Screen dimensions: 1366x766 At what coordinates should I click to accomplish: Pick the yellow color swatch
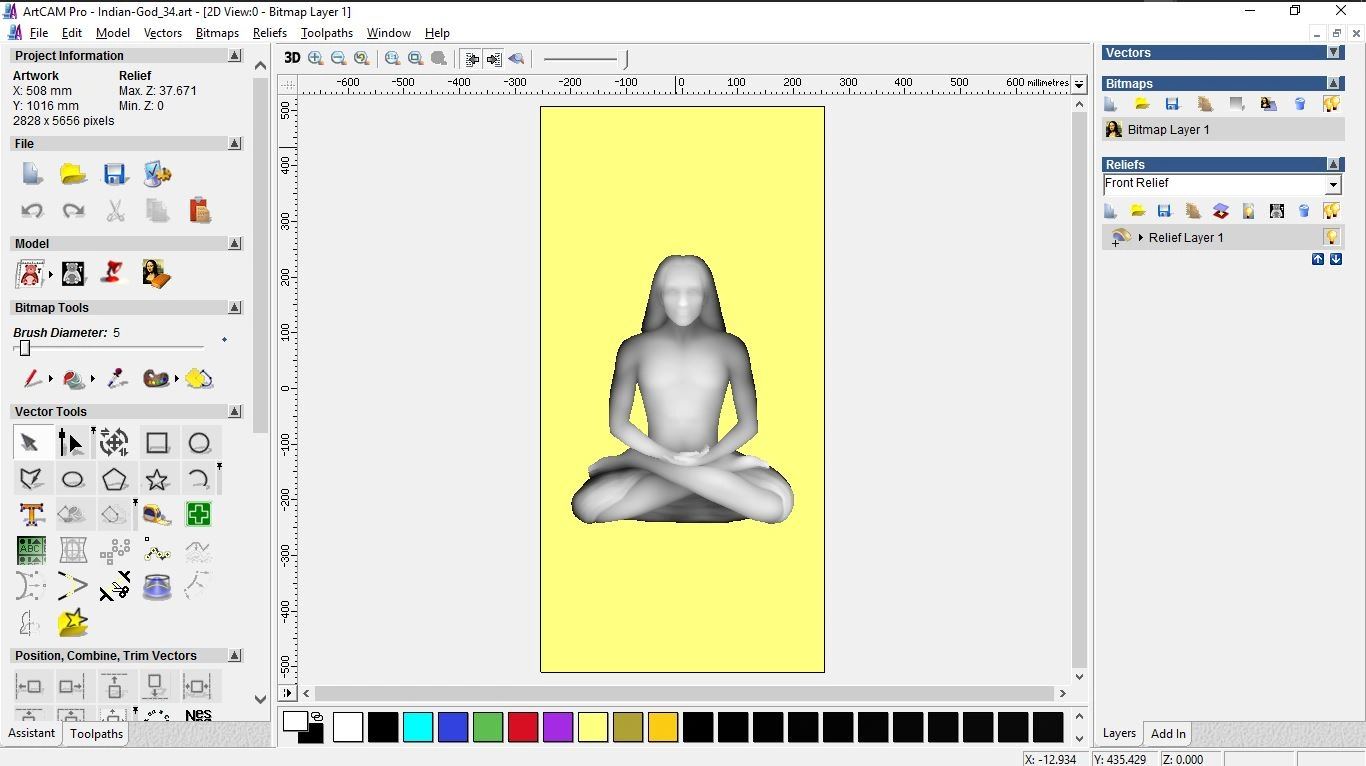pyautogui.click(x=593, y=727)
